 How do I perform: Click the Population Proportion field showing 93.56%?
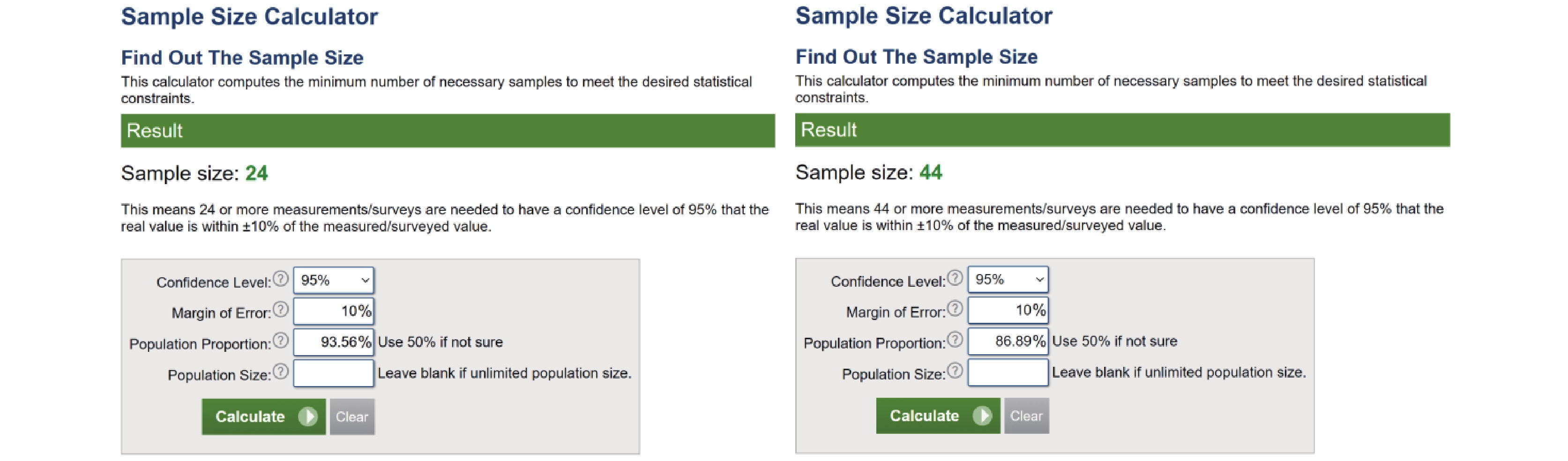334,342
